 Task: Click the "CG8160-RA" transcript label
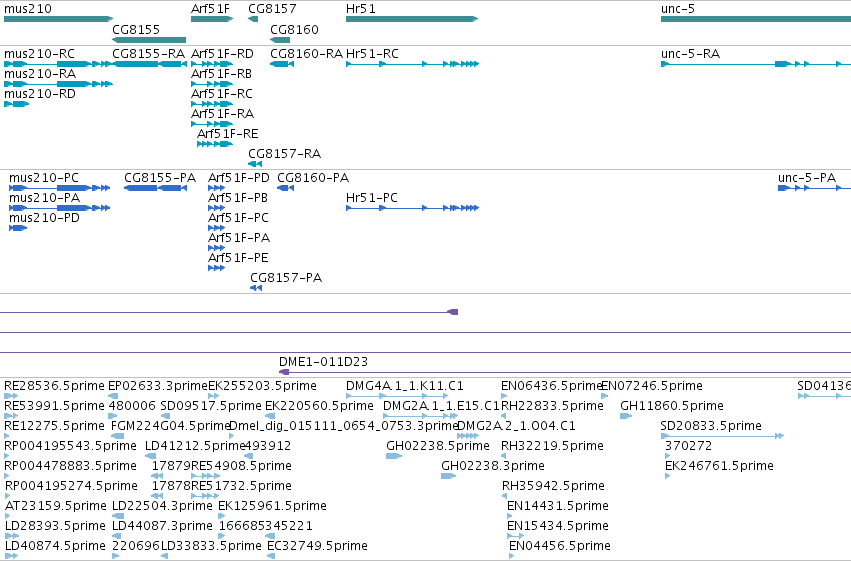click(x=306, y=54)
